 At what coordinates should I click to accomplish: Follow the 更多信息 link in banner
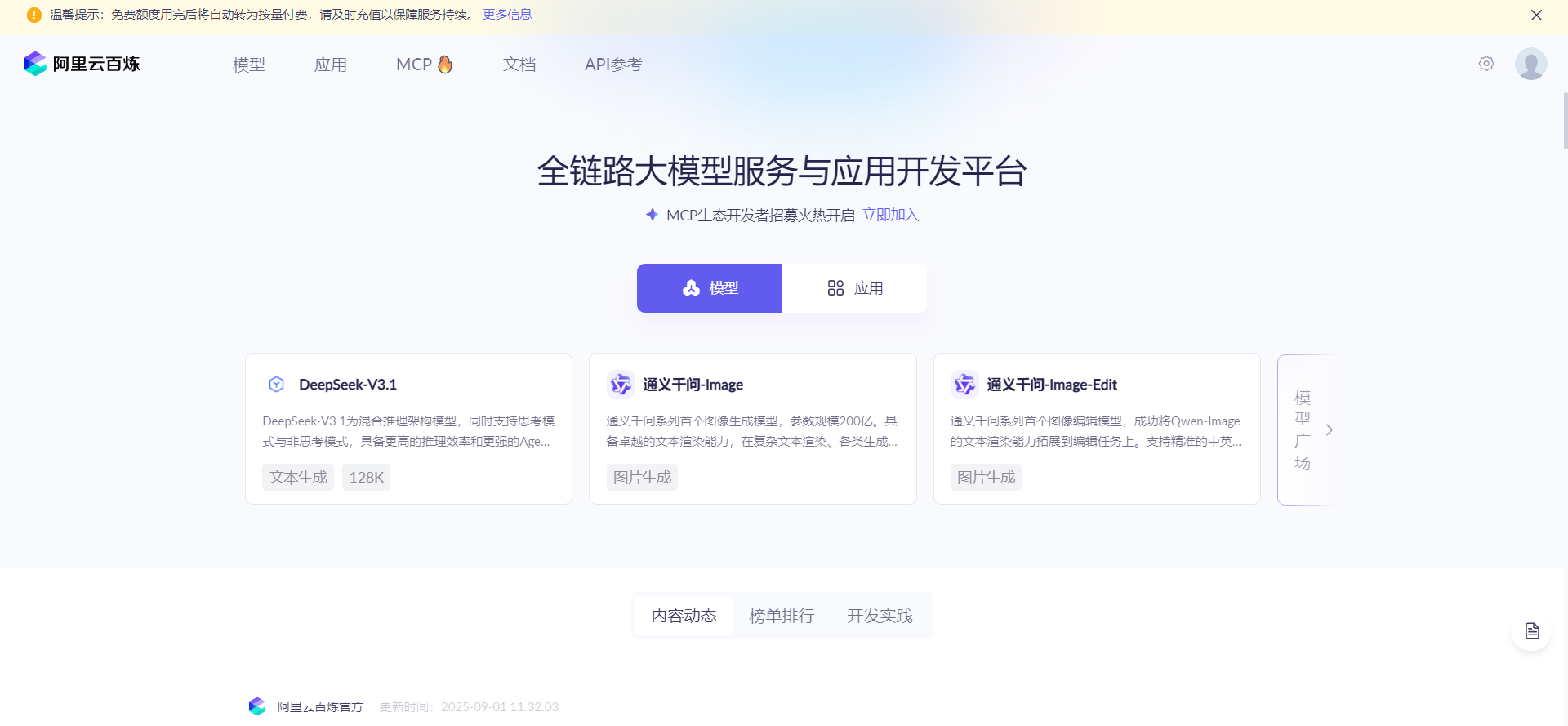[507, 15]
